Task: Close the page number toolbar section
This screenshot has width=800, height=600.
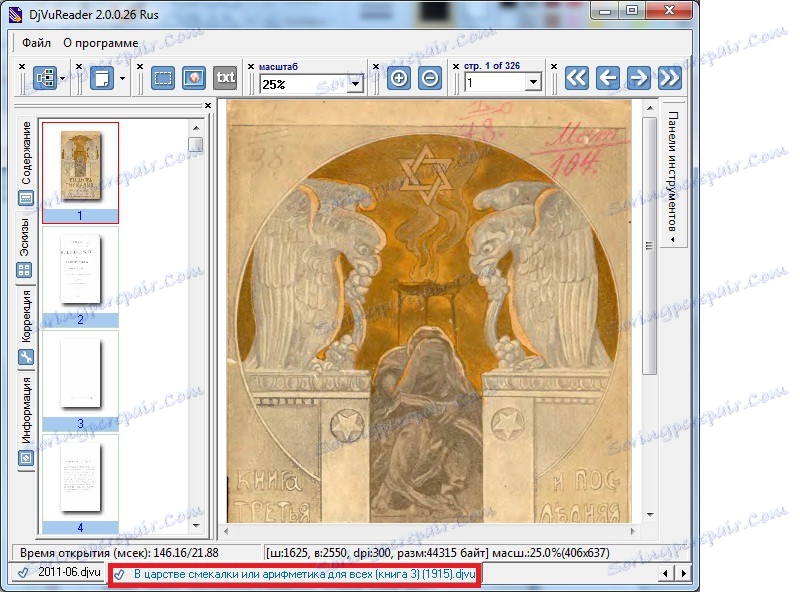Action: click(x=456, y=67)
